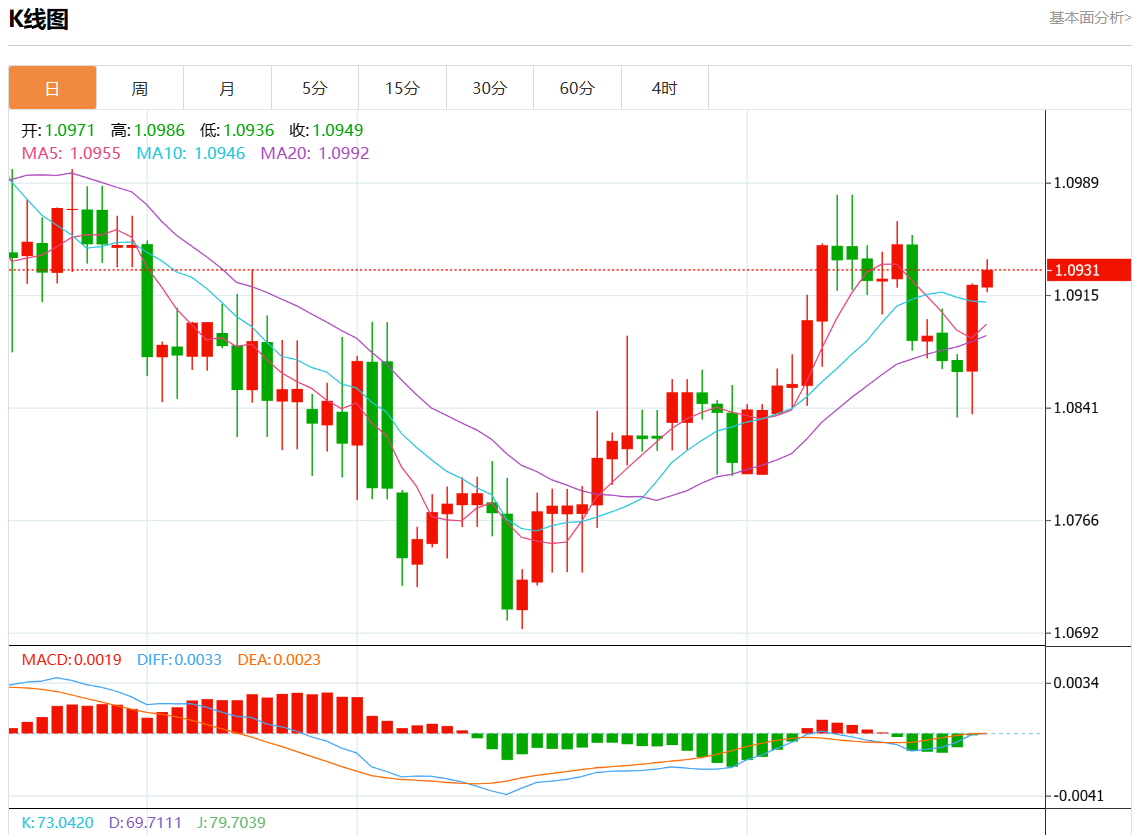Image resolution: width=1132 pixels, height=835 pixels.
Task: Show the 60分 chart tab
Action: 577,88
